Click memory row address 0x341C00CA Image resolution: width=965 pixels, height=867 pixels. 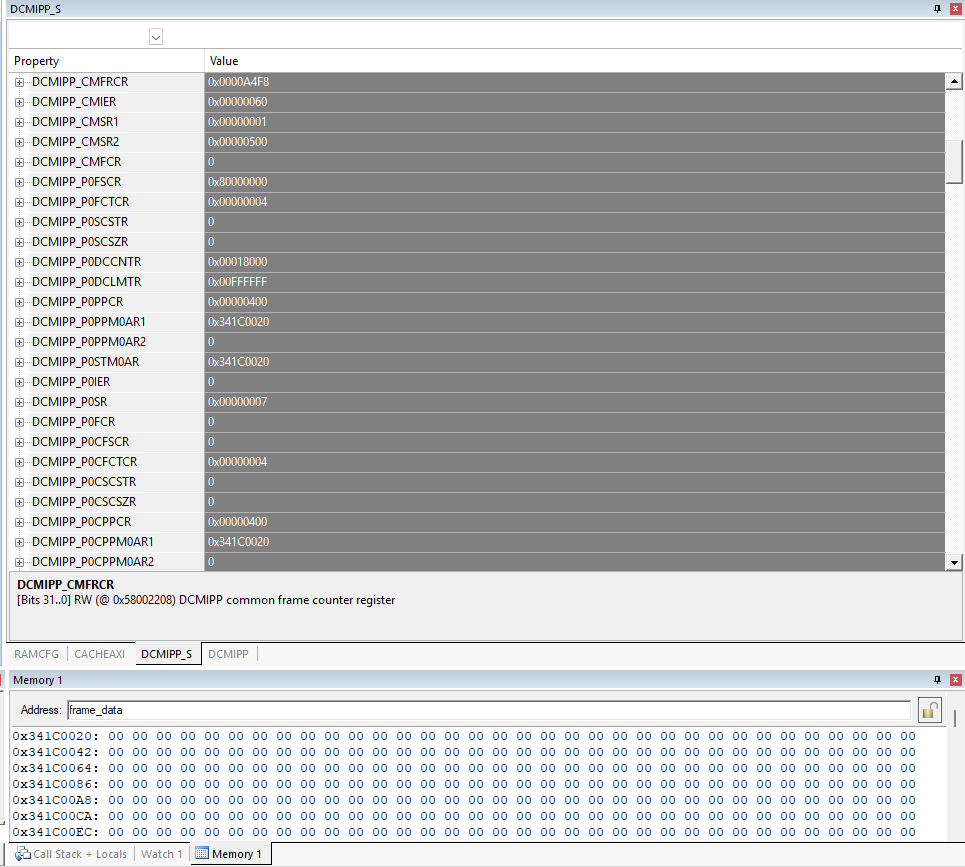[x=55, y=817]
